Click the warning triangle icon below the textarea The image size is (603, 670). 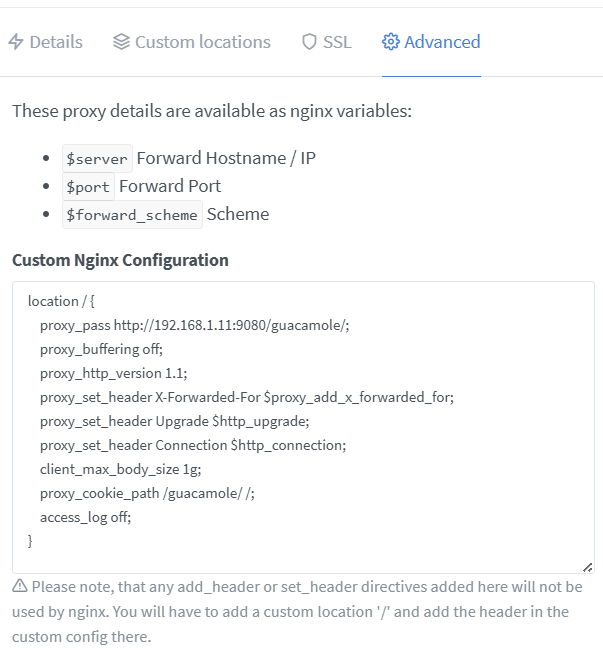[20, 587]
